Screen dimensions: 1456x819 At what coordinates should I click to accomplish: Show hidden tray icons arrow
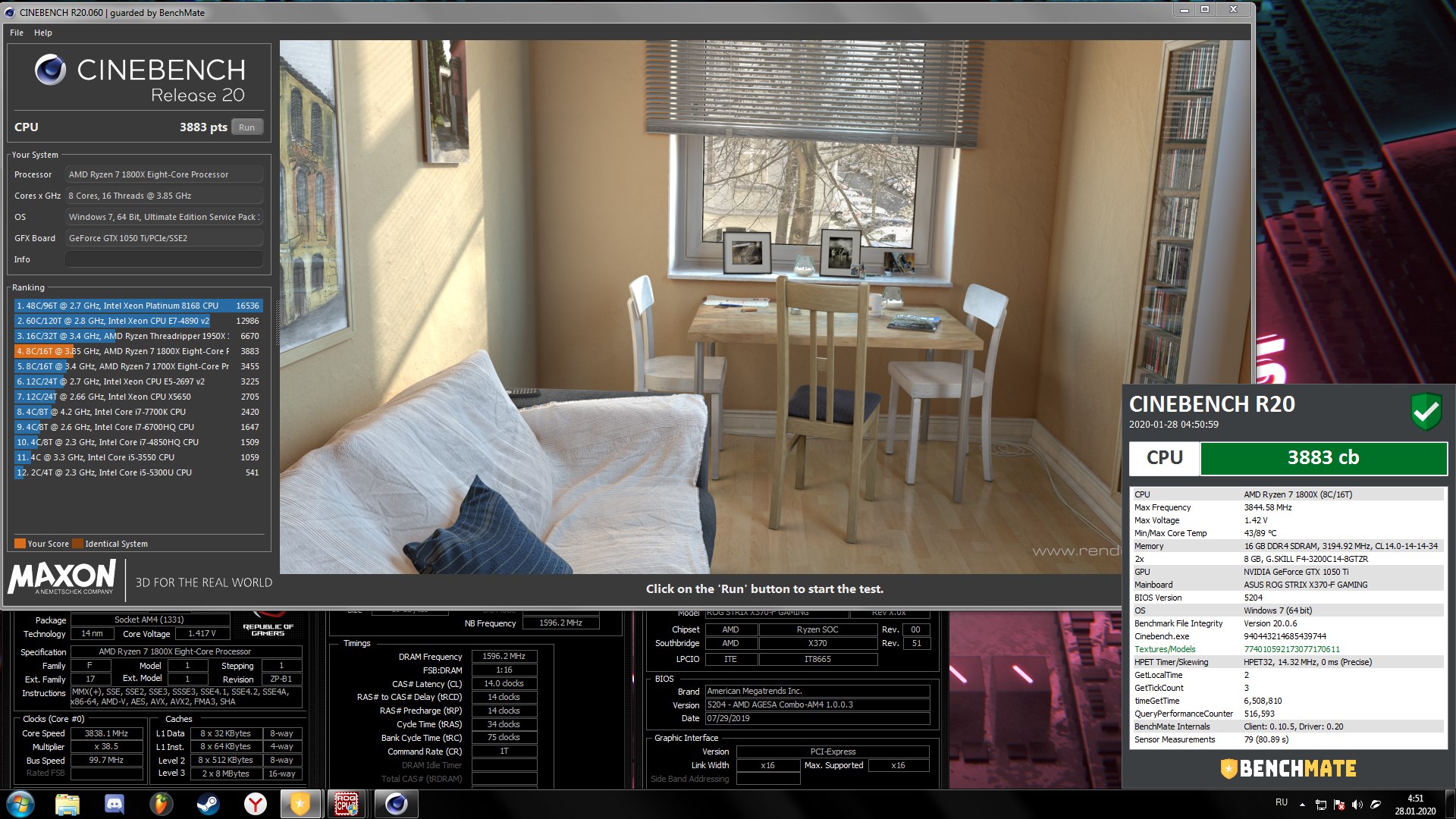tap(1302, 805)
